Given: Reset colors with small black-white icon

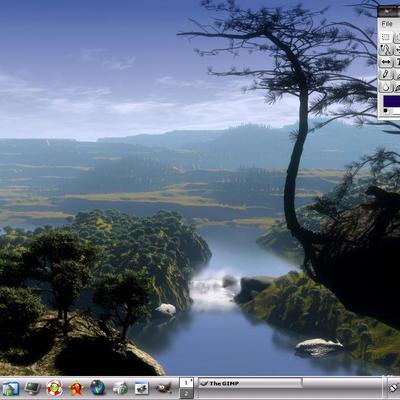Looking at the screenshot, I should point(386,111).
